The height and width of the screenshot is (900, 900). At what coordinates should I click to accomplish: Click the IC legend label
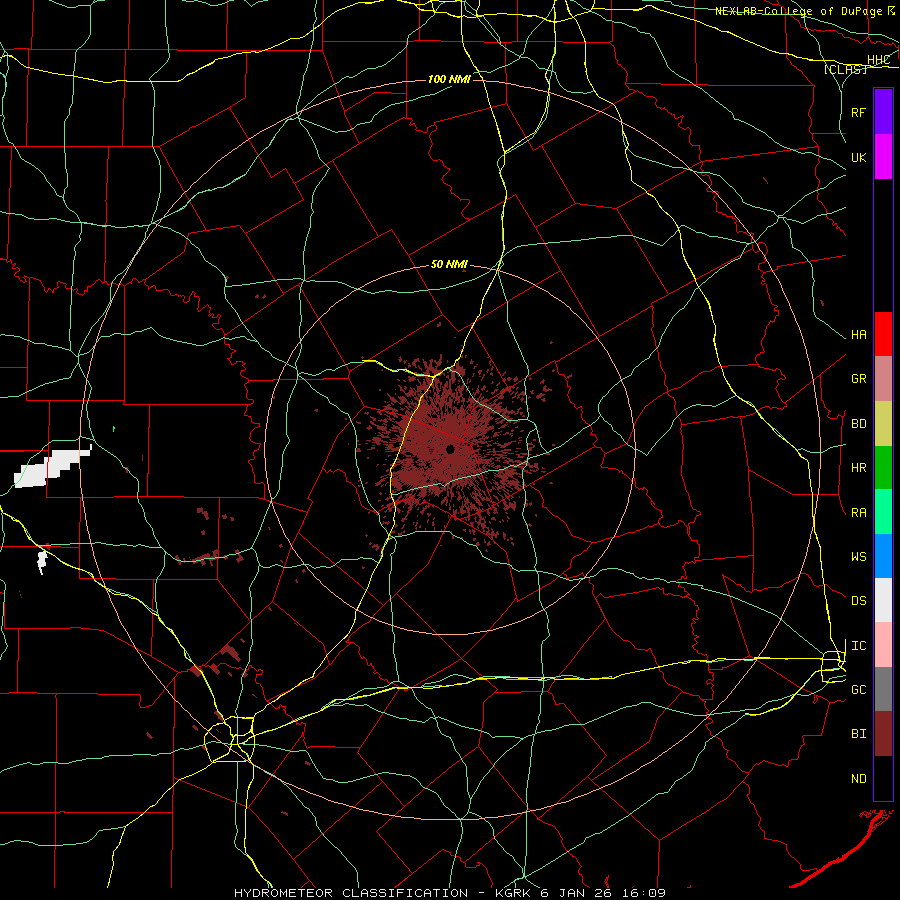point(858,646)
